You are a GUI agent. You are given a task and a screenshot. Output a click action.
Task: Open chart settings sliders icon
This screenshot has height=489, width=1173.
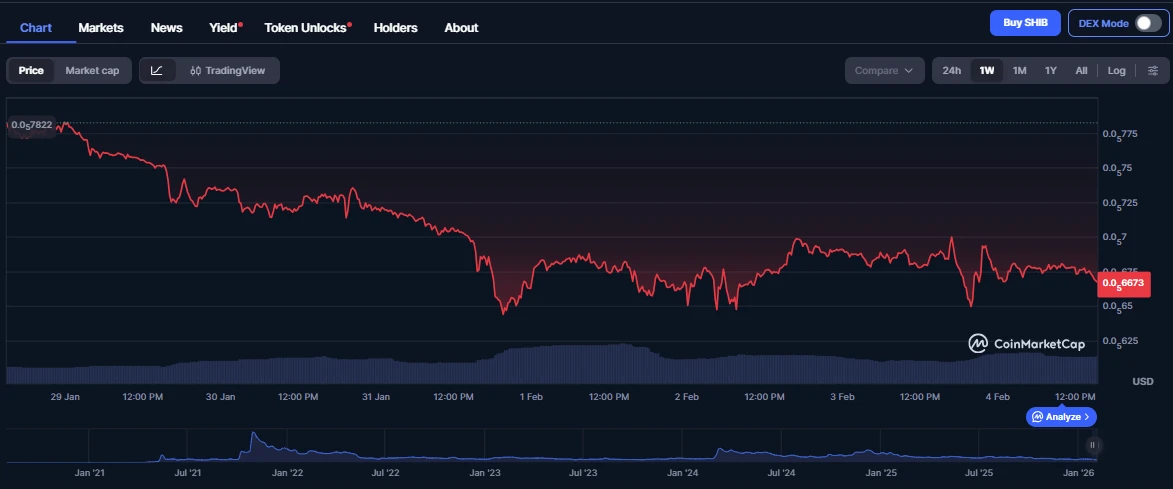pyautogui.click(x=1153, y=70)
